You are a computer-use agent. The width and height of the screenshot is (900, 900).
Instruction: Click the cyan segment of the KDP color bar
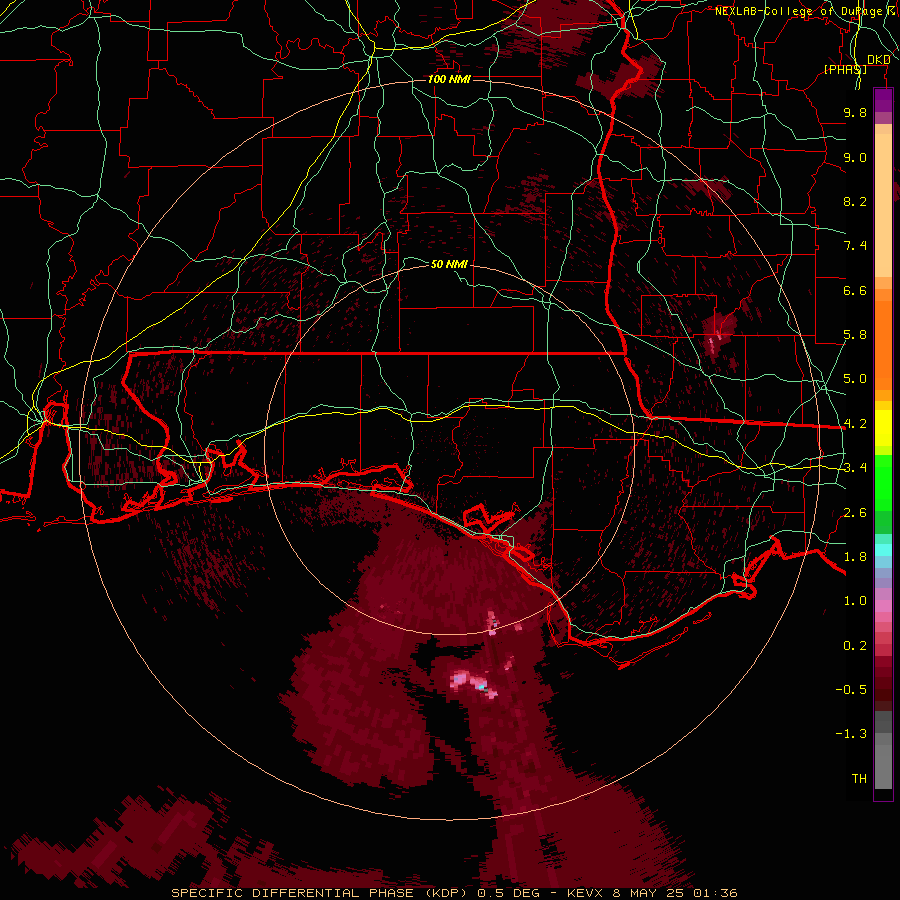(883, 550)
